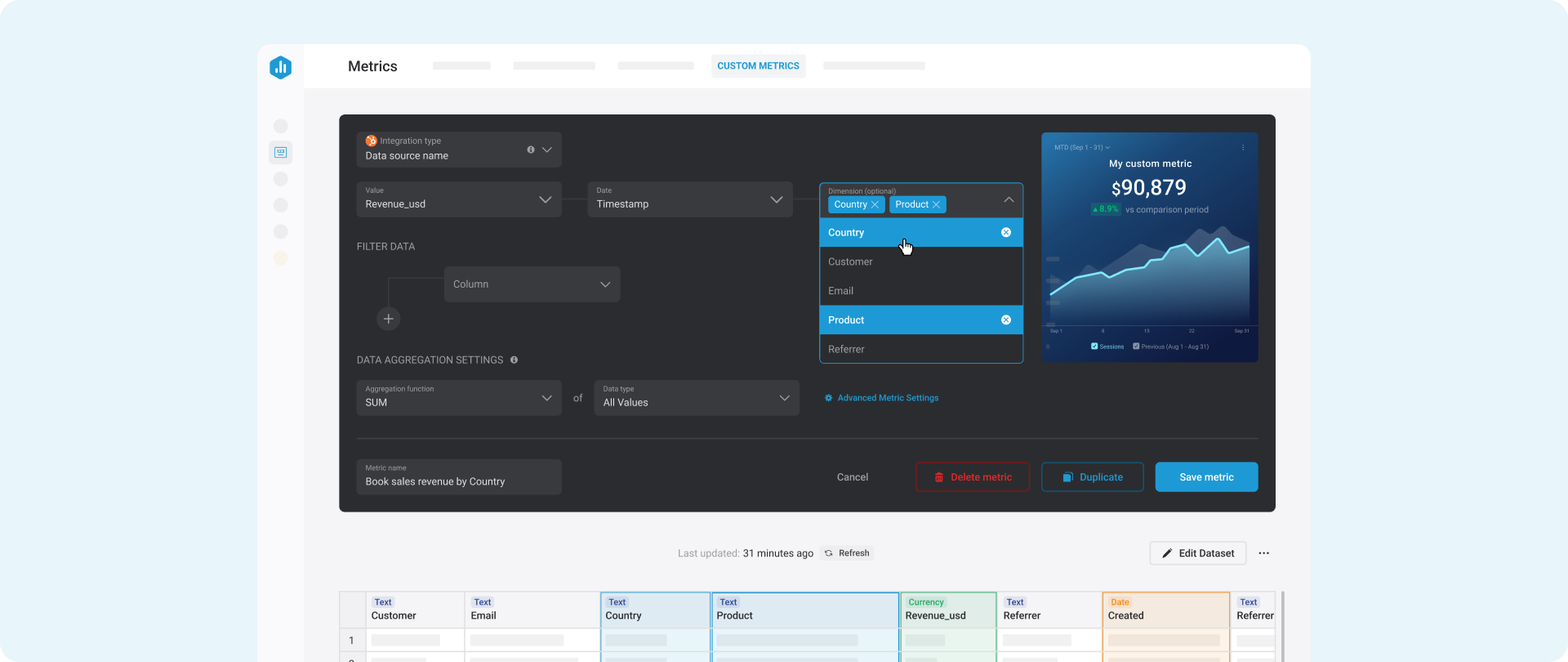The width and height of the screenshot is (1568, 662).
Task: Open Advanced Metric Settings link
Action: click(x=887, y=398)
